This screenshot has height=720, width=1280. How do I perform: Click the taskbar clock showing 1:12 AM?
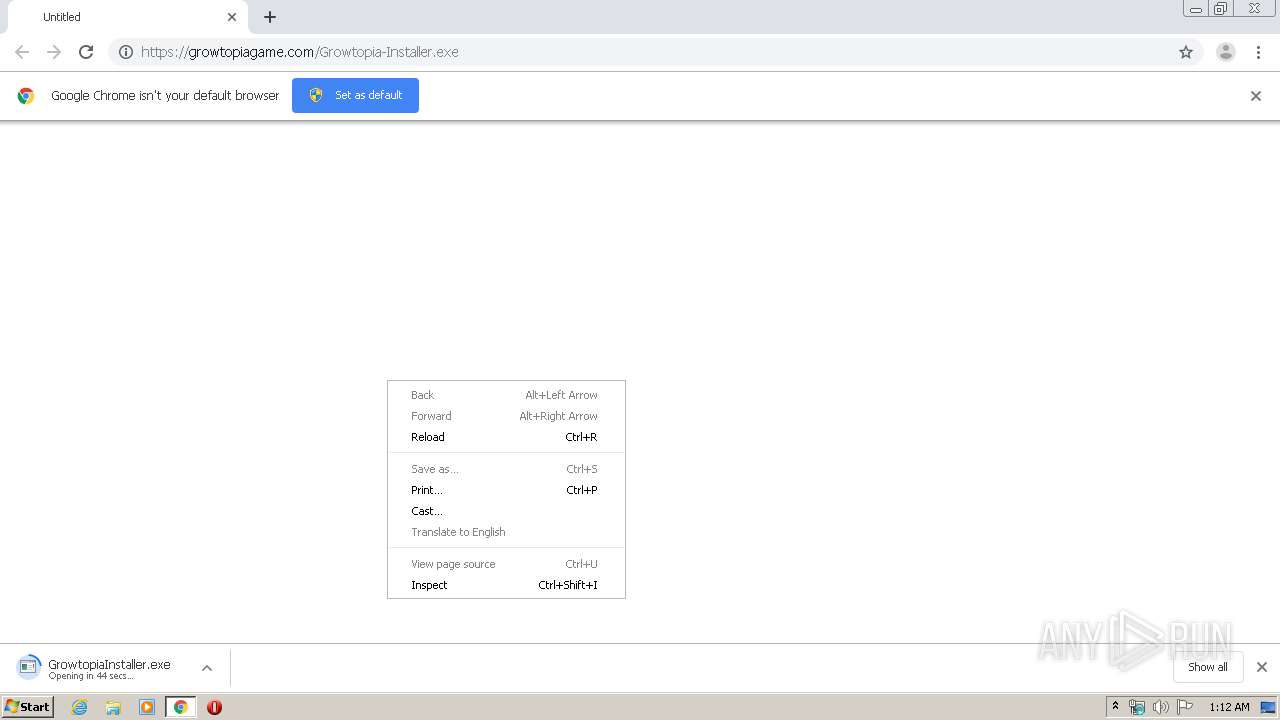pos(1229,707)
